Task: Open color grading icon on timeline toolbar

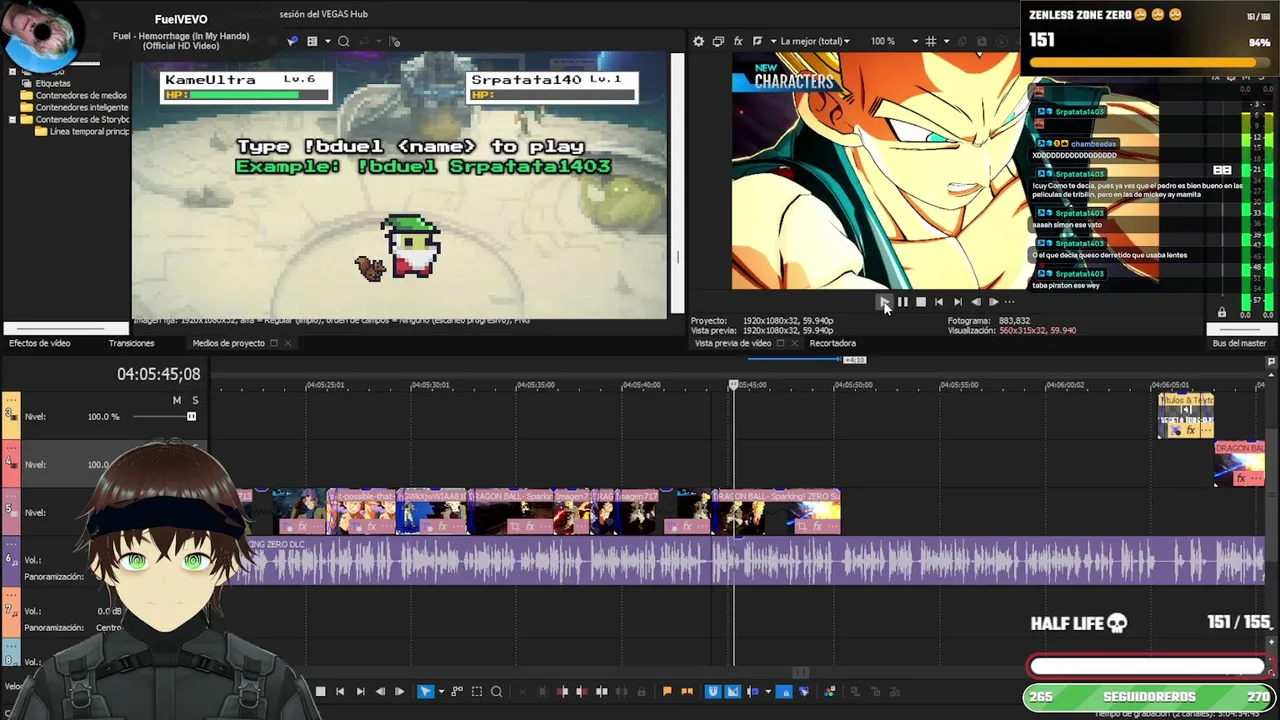Action: coord(830,691)
